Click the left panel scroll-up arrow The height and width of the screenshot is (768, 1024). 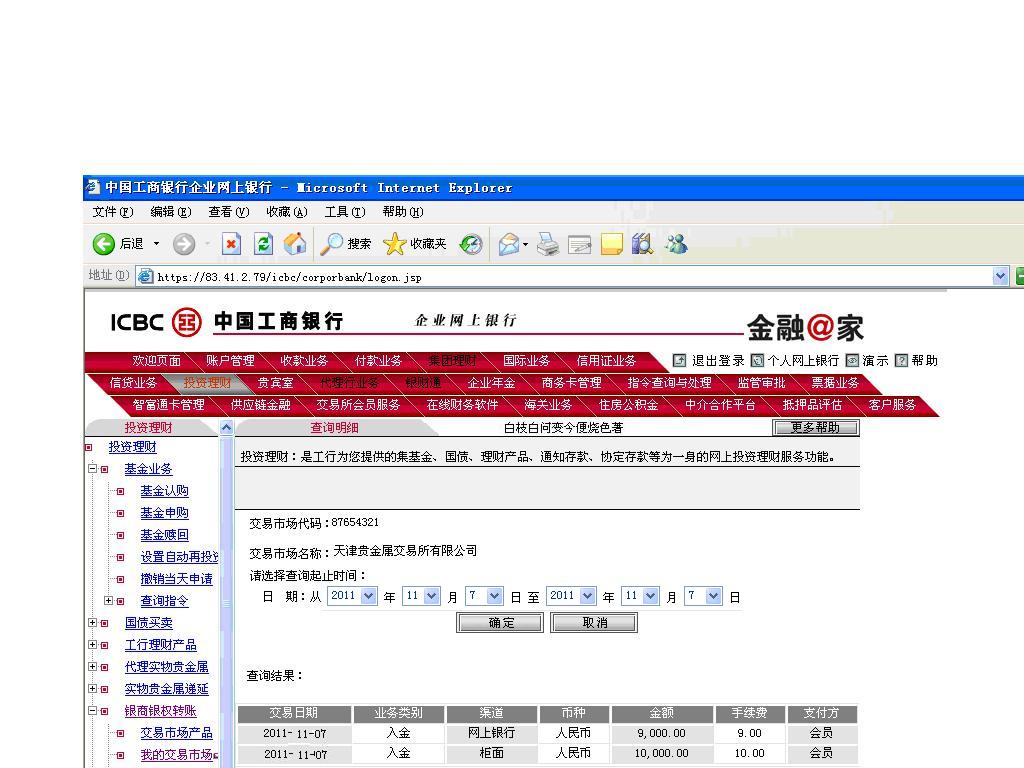click(x=227, y=428)
